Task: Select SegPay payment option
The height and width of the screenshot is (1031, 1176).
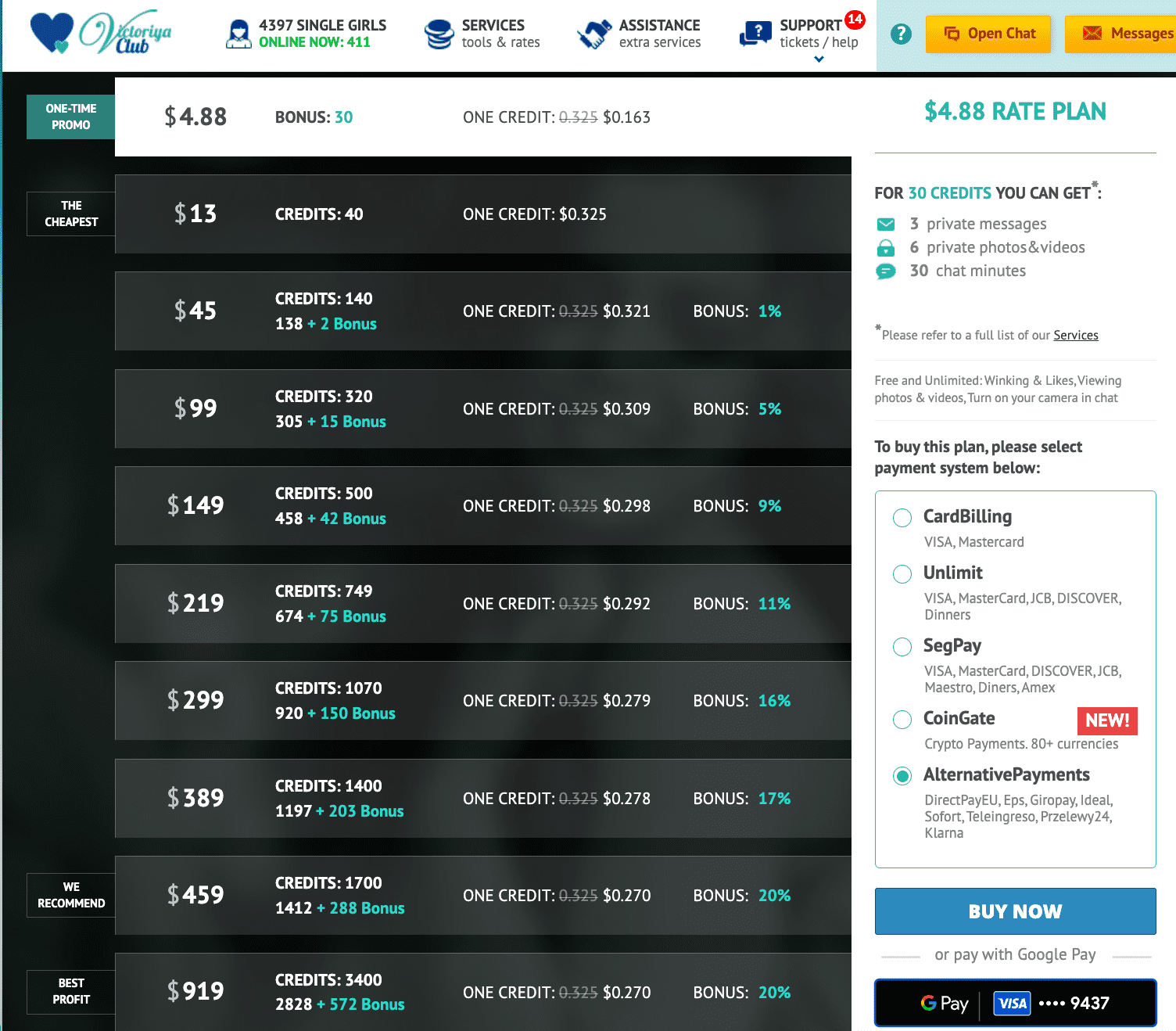Action: [902, 647]
